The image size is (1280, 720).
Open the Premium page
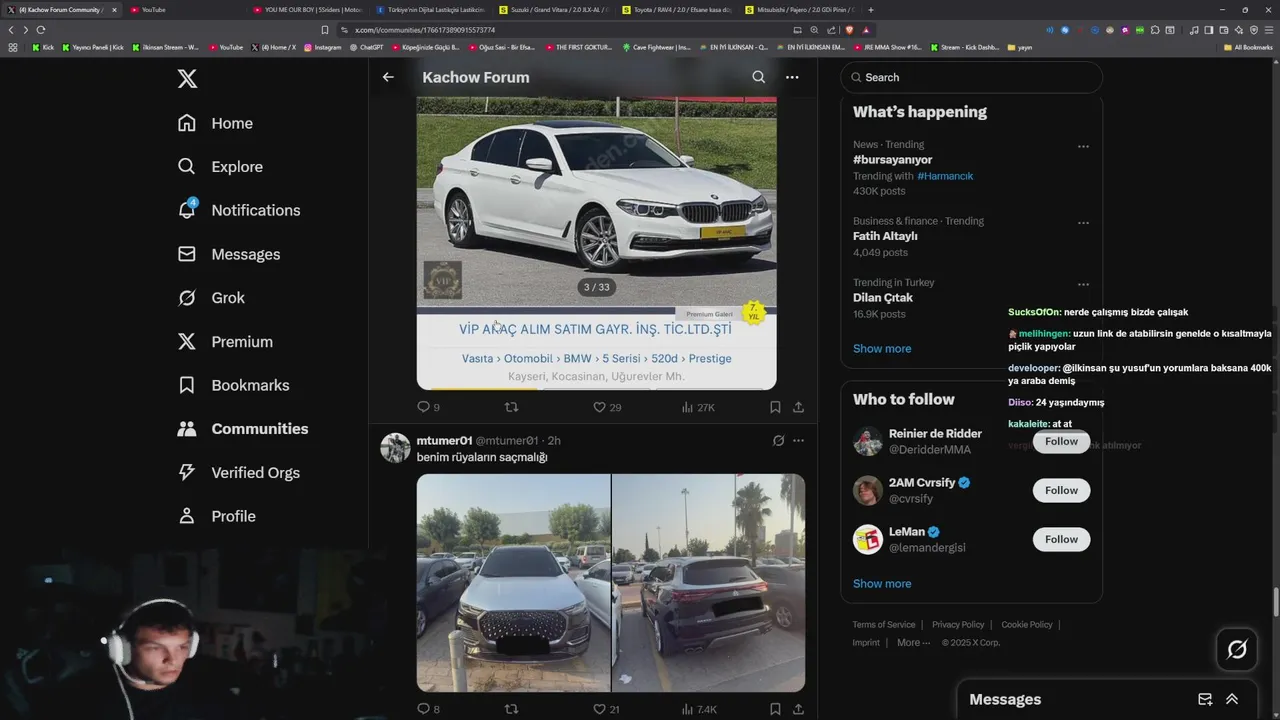pyautogui.click(x=225, y=342)
